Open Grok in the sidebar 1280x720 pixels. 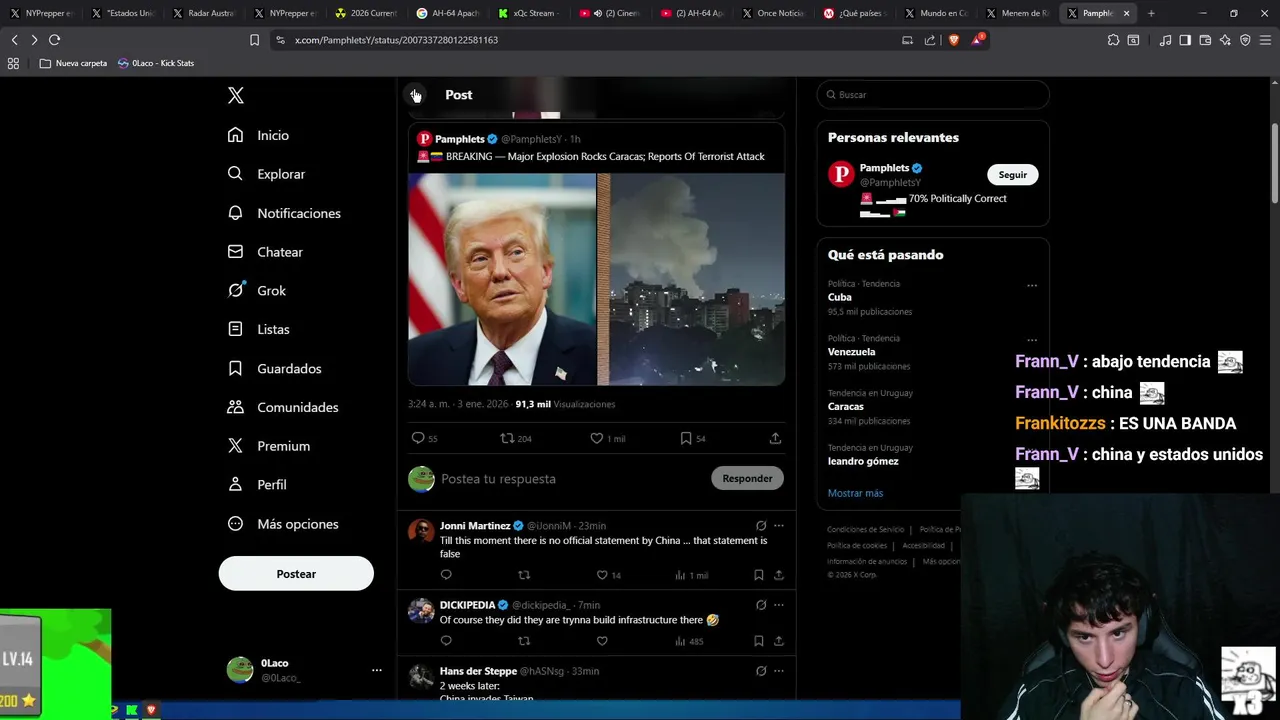256,290
